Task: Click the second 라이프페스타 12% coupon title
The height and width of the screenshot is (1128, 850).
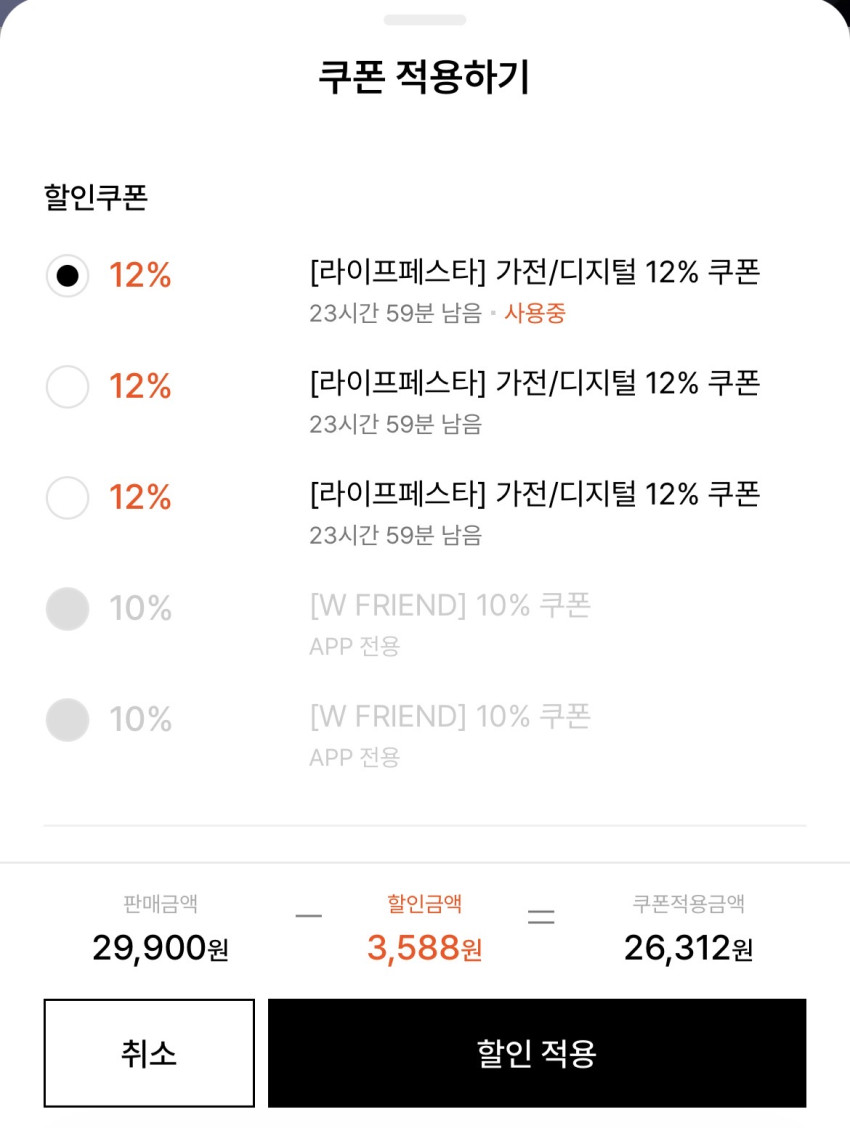Action: pos(535,382)
